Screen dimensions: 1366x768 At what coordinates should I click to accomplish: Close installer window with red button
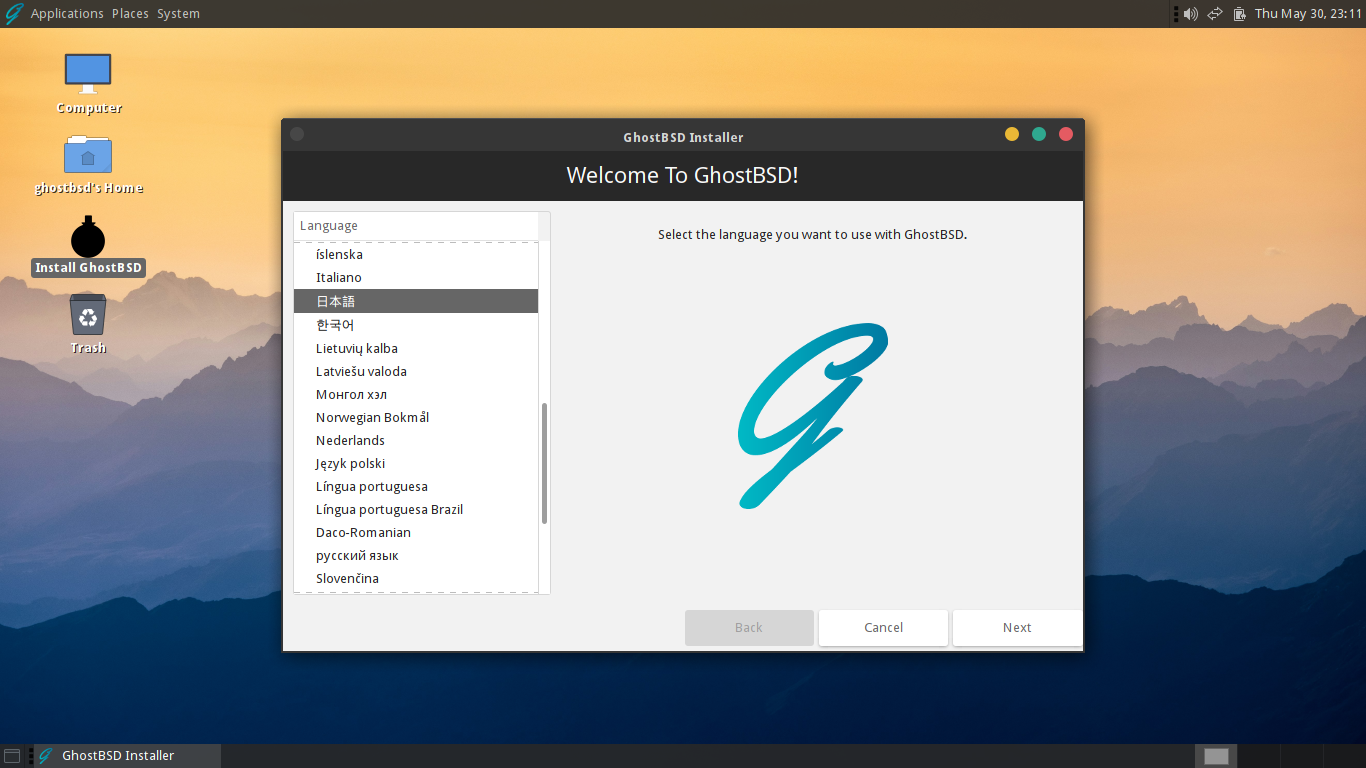pyautogui.click(x=1066, y=134)
